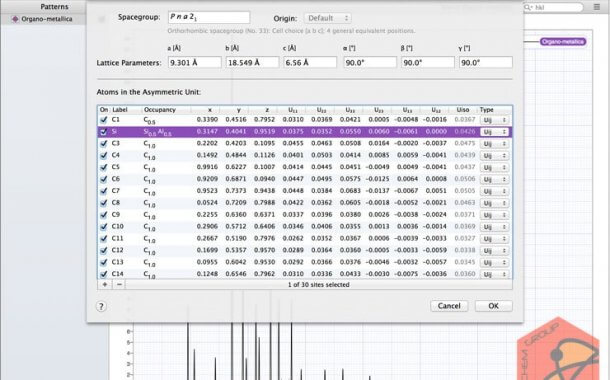Click the help question mark button
This screenshot has height=380, width=610.
point(101,306)
